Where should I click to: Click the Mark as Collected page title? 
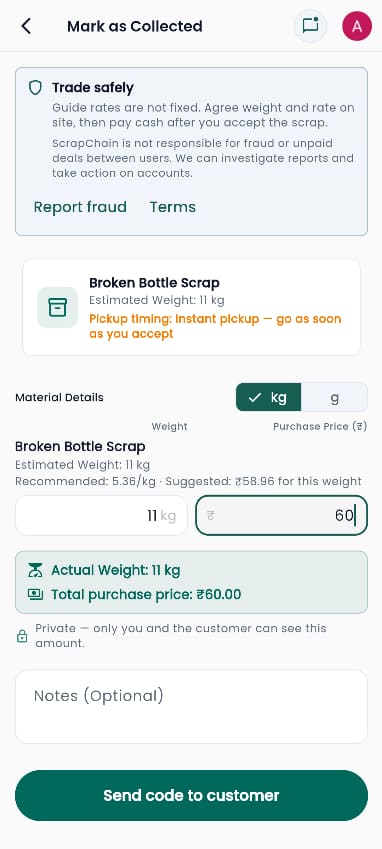135,26
